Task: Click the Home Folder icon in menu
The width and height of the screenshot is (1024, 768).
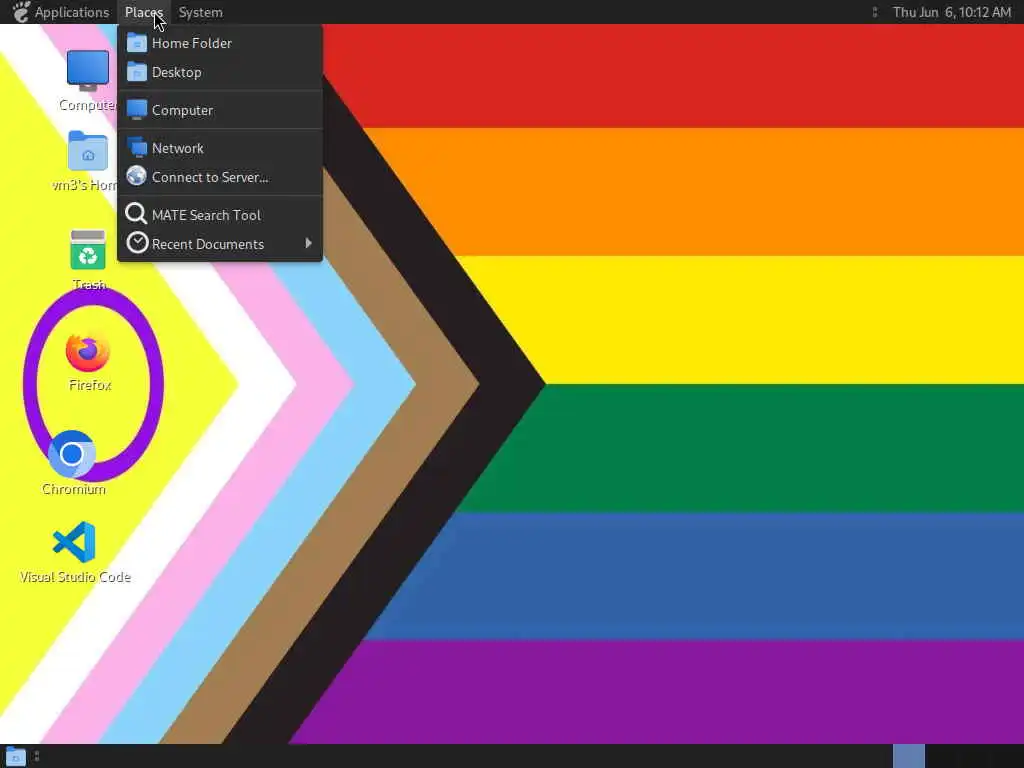Action: click(136, 42)
